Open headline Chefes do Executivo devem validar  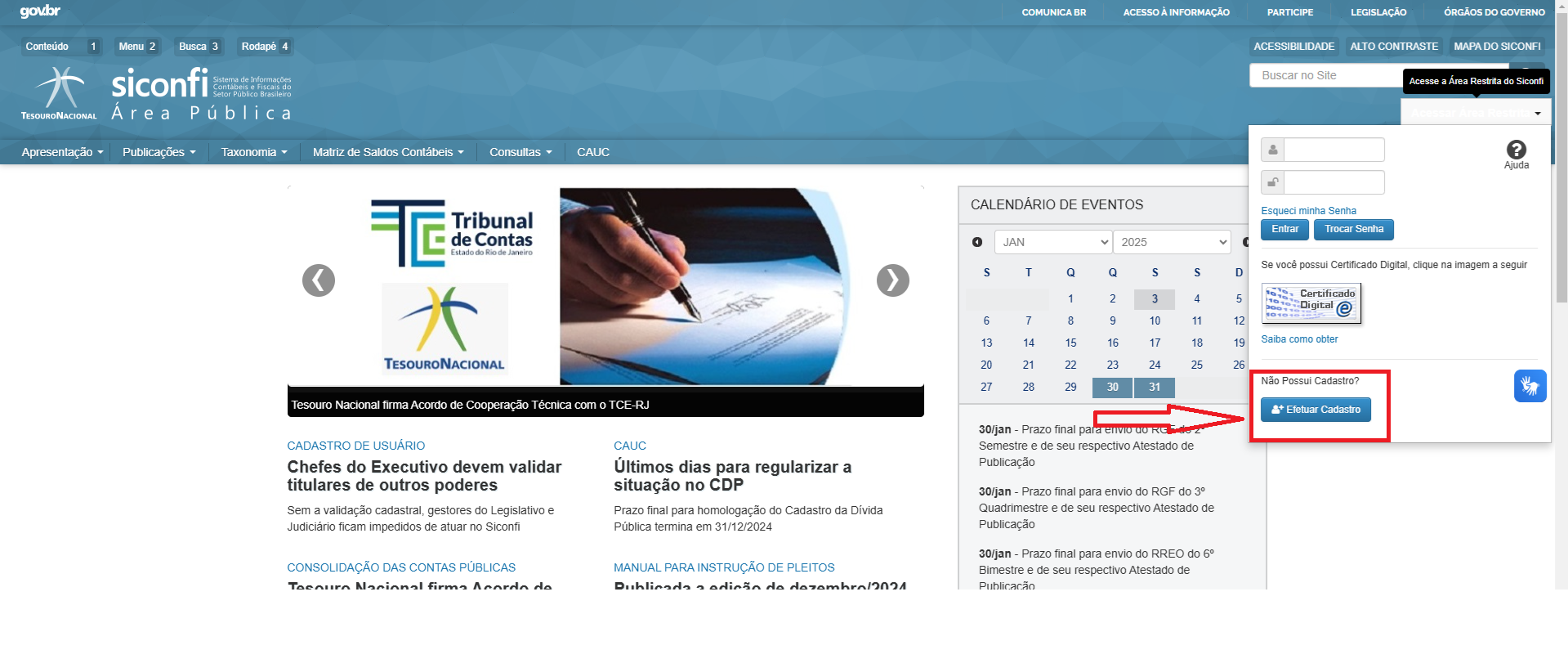[x=424, y=476]
